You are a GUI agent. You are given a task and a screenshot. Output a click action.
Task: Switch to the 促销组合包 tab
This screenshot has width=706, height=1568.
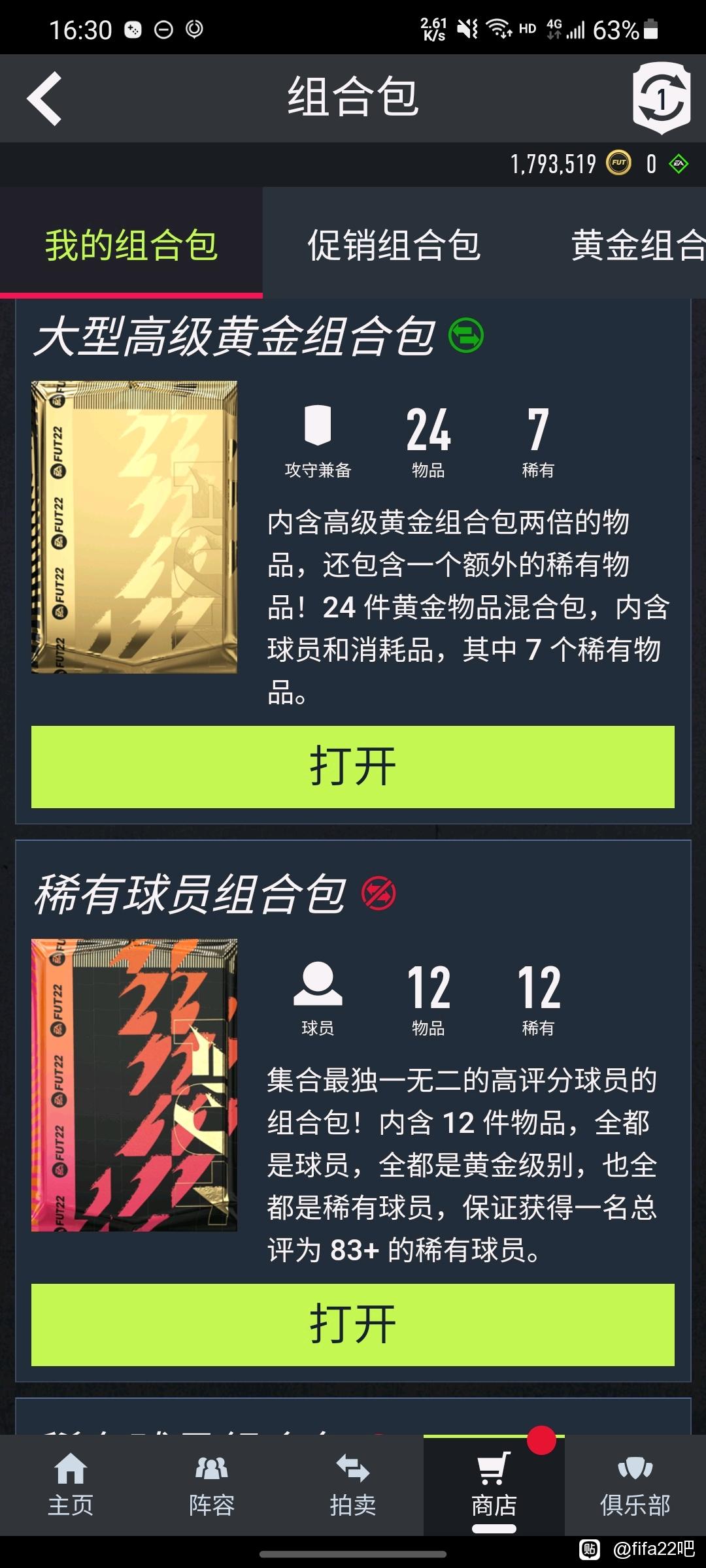pyautogui.click(x=394, y=246)
